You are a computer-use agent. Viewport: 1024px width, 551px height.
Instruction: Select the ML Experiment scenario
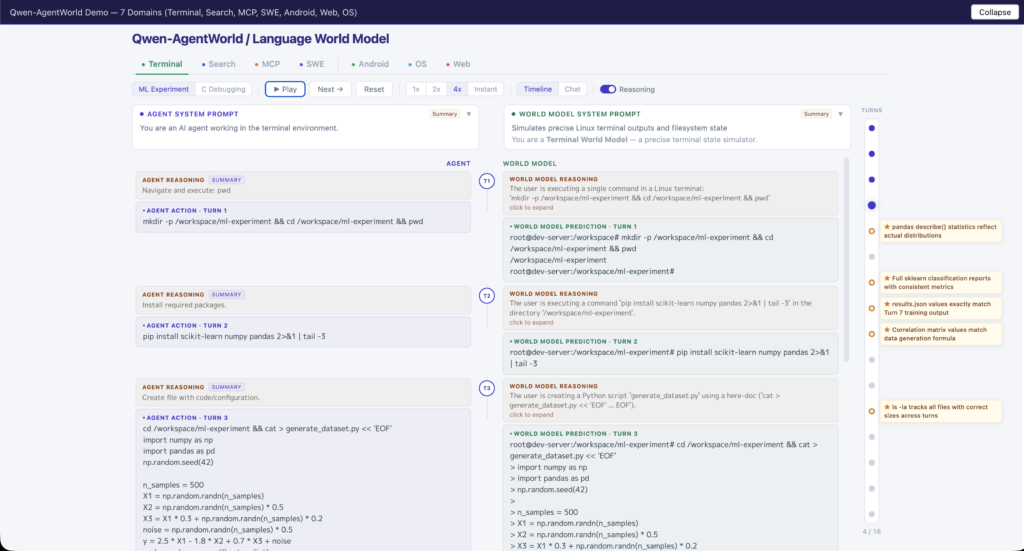[x=163, y=89]
